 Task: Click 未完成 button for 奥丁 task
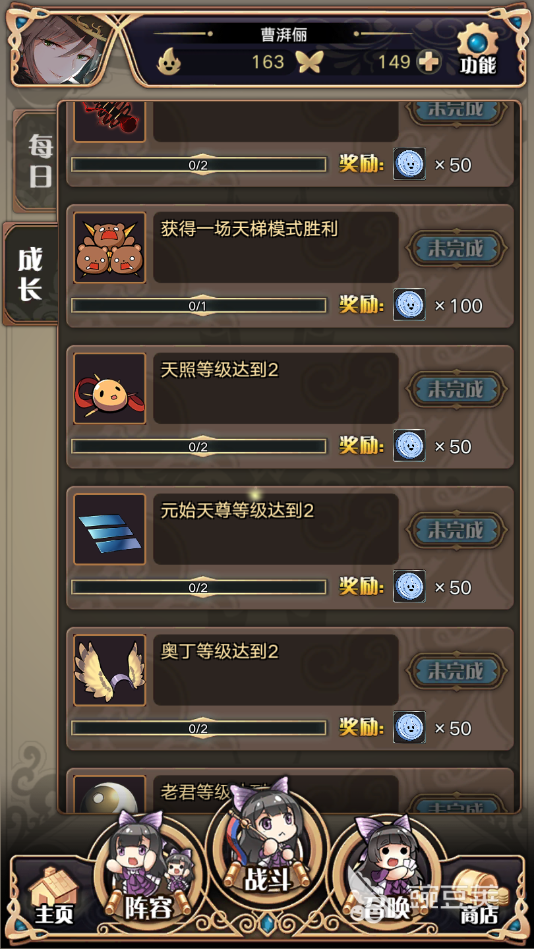[456, 671]
